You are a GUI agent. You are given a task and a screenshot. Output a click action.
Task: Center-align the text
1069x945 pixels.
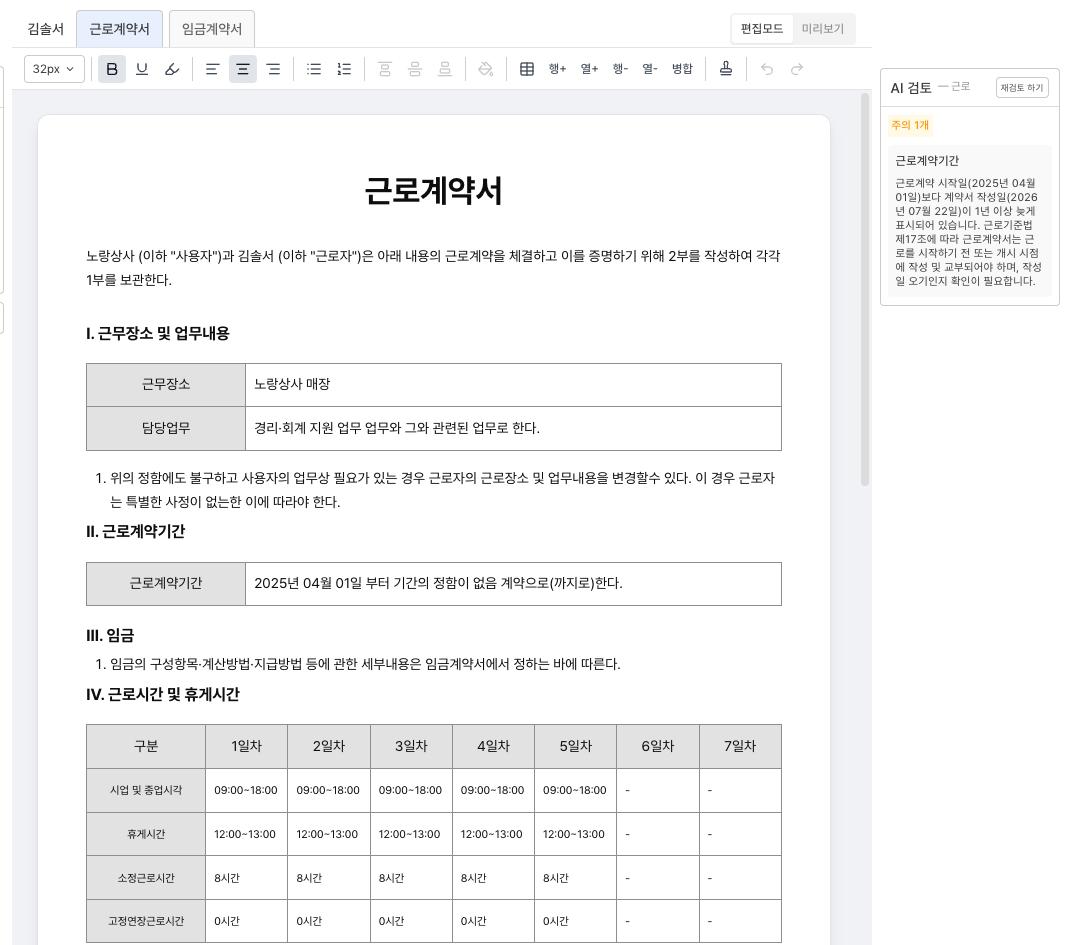[243, 69]
